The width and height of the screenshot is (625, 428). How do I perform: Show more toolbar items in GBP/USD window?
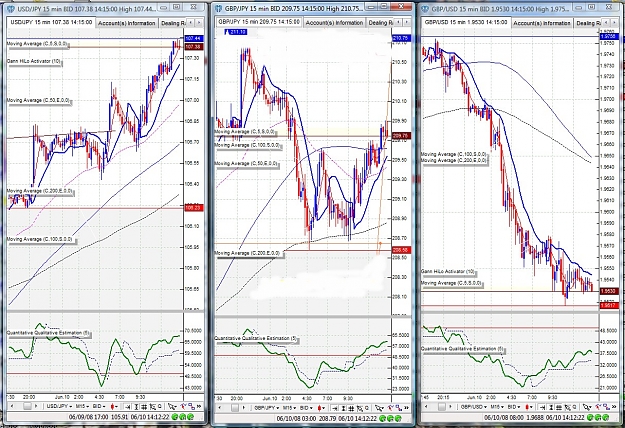click(614, 407)
